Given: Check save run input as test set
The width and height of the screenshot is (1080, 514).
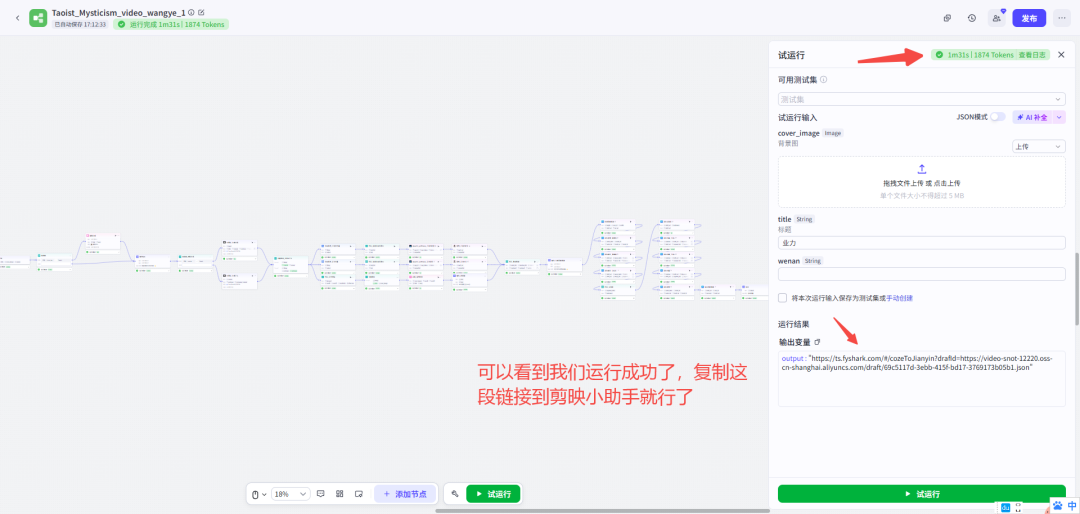Looking at the screenshot, I should click(782, 298).
